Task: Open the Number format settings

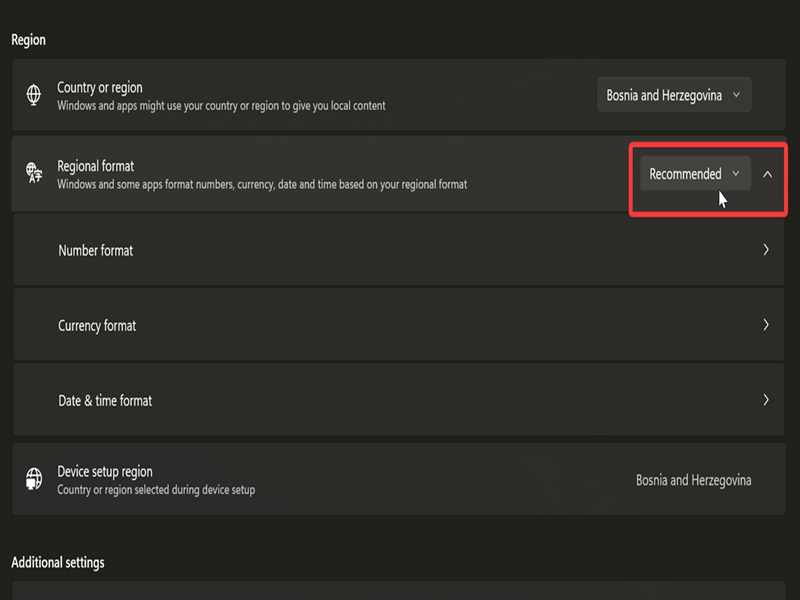Action: (400, 250)
